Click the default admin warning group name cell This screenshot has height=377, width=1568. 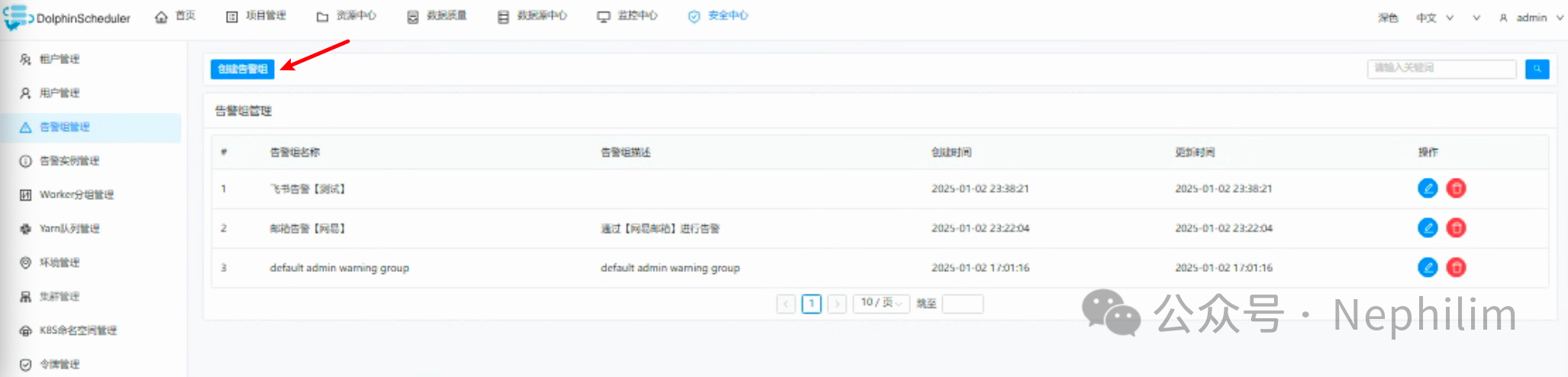[340, 268]
